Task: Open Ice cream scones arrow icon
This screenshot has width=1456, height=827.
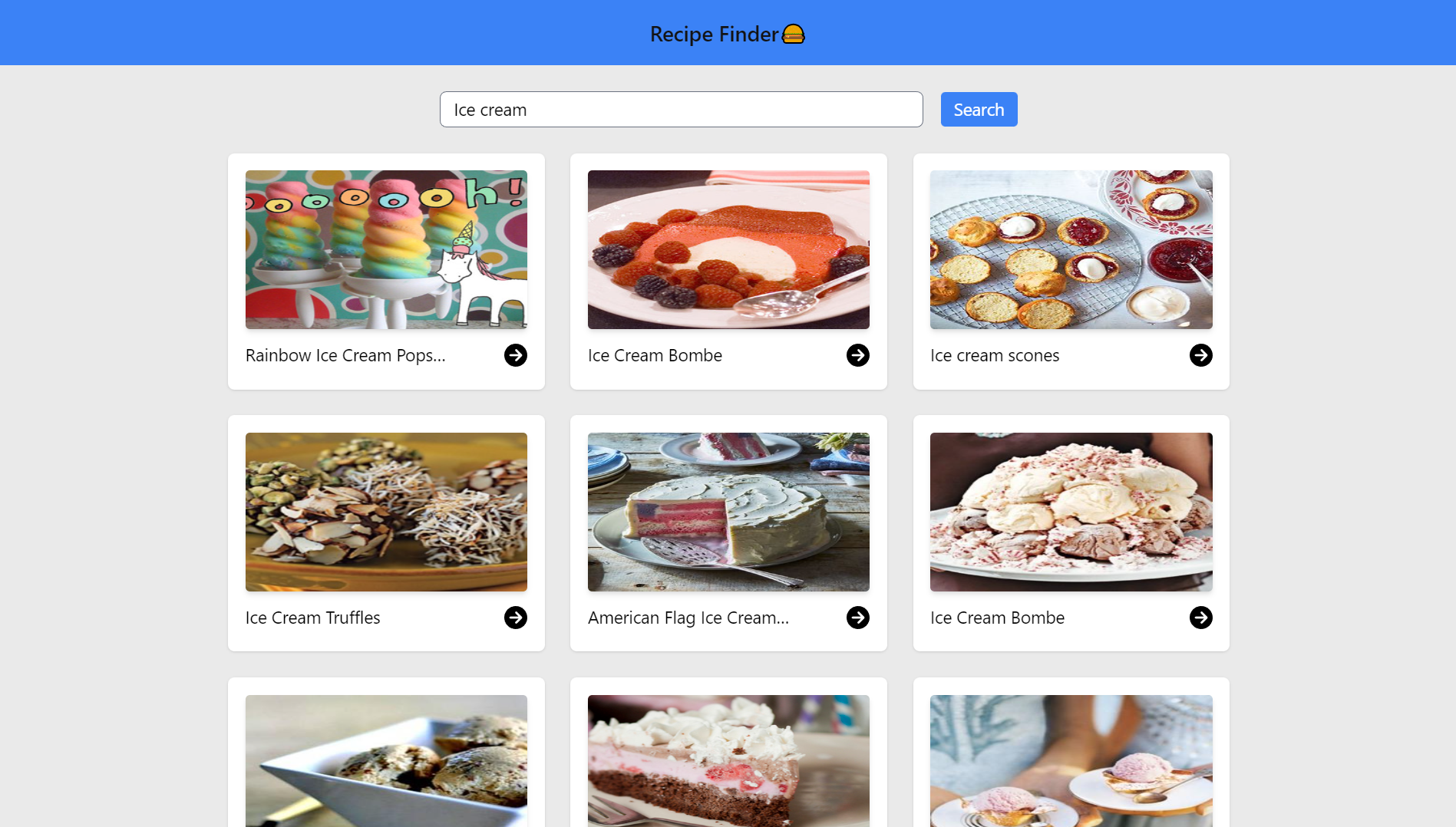Action: (x=1201, y=355)
